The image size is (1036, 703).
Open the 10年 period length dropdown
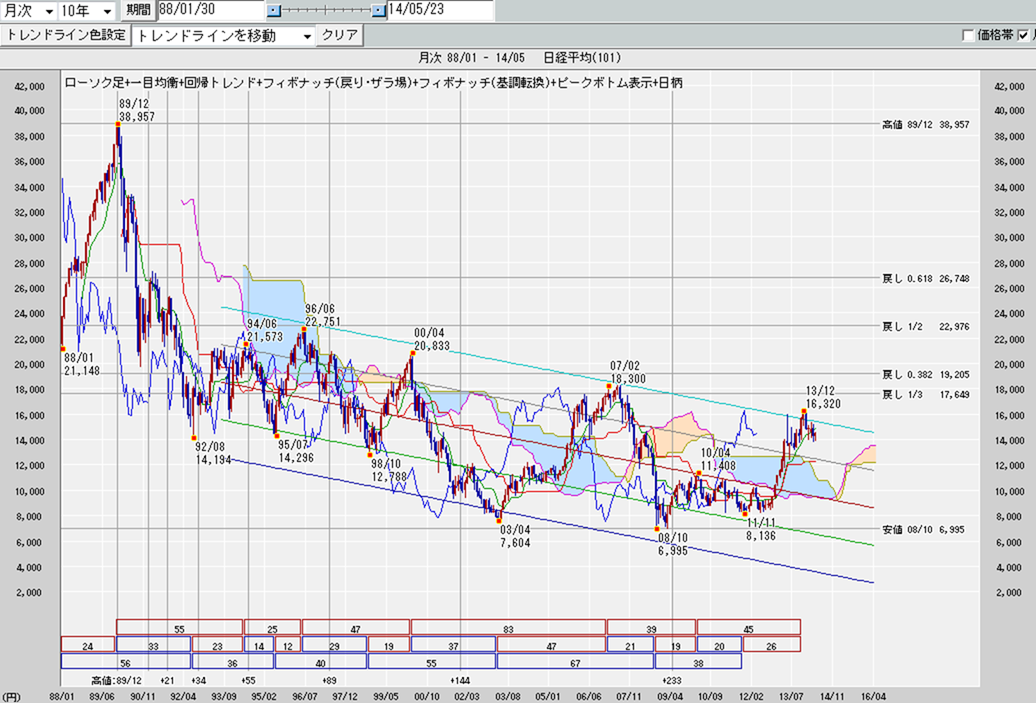pos(87,11)
